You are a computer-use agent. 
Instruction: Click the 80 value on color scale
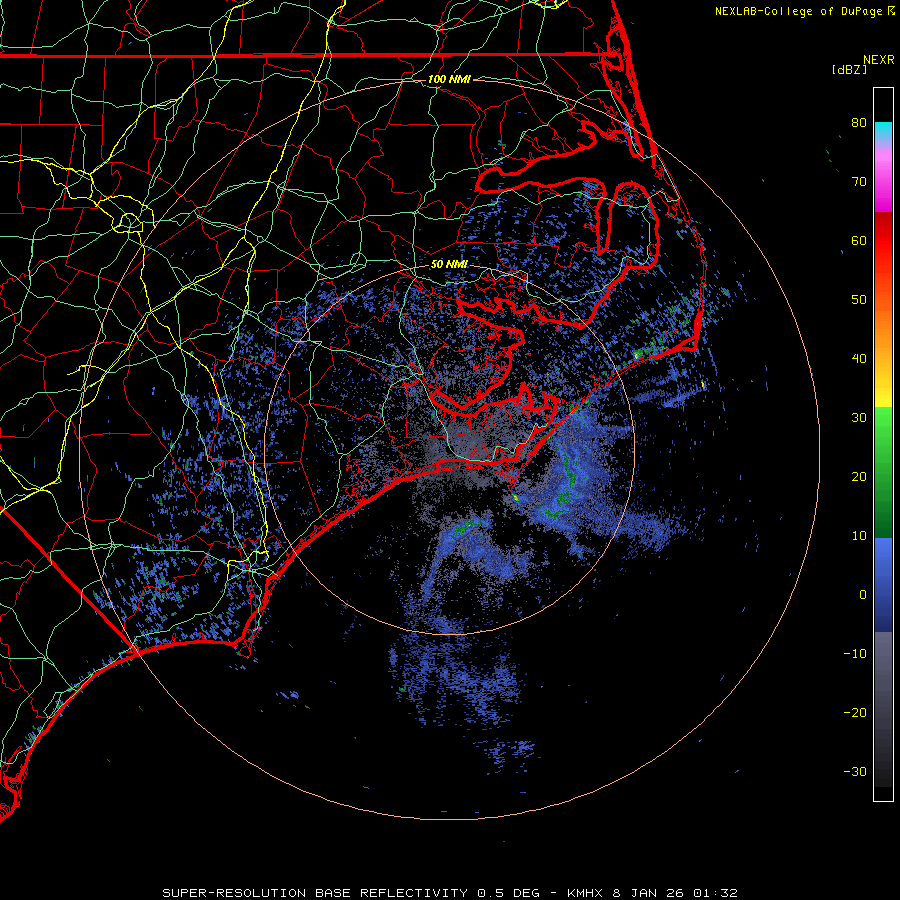859,123
